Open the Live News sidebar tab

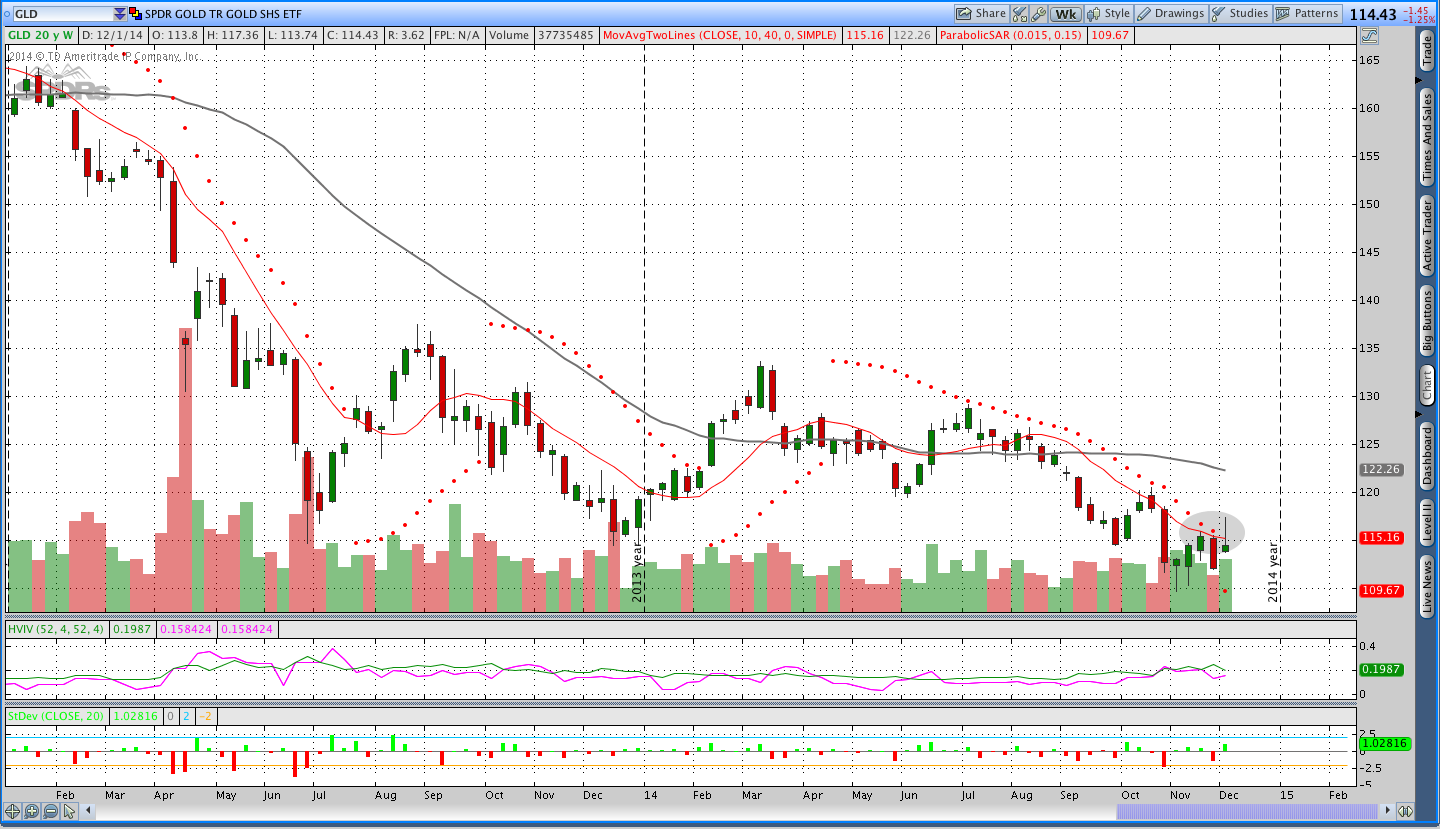pyautogui.click(x=1427, y=586)
